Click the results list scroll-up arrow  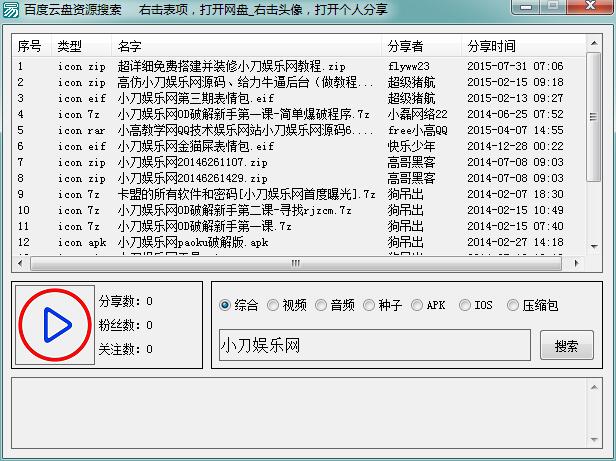pyautogui.click(x=594, y=43)
